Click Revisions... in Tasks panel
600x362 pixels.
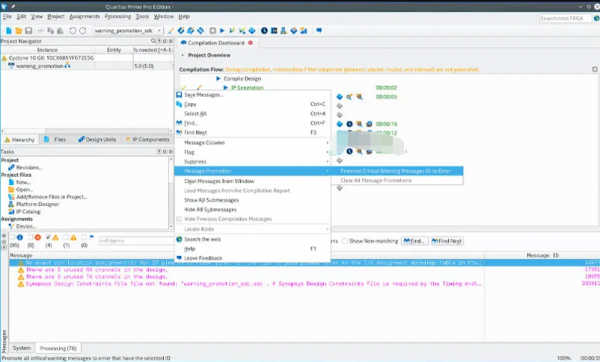tap(29, 167)
